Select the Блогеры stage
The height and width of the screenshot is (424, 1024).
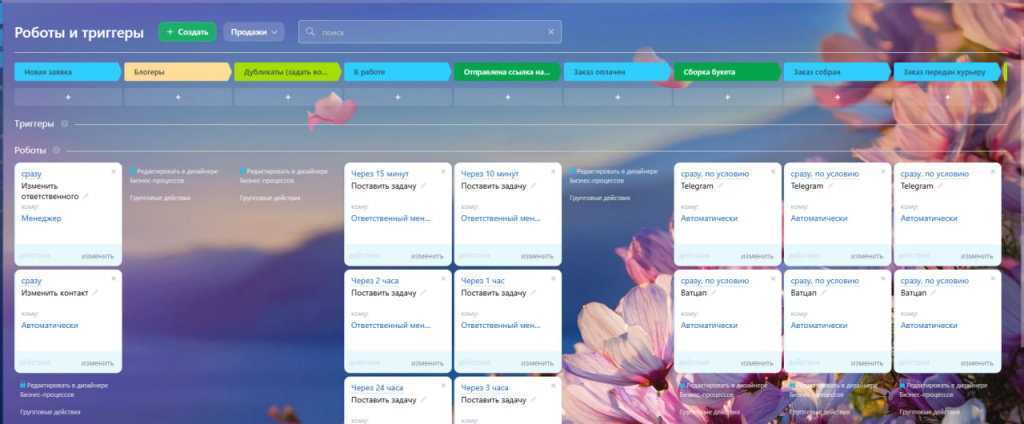(x=178, y=72)
